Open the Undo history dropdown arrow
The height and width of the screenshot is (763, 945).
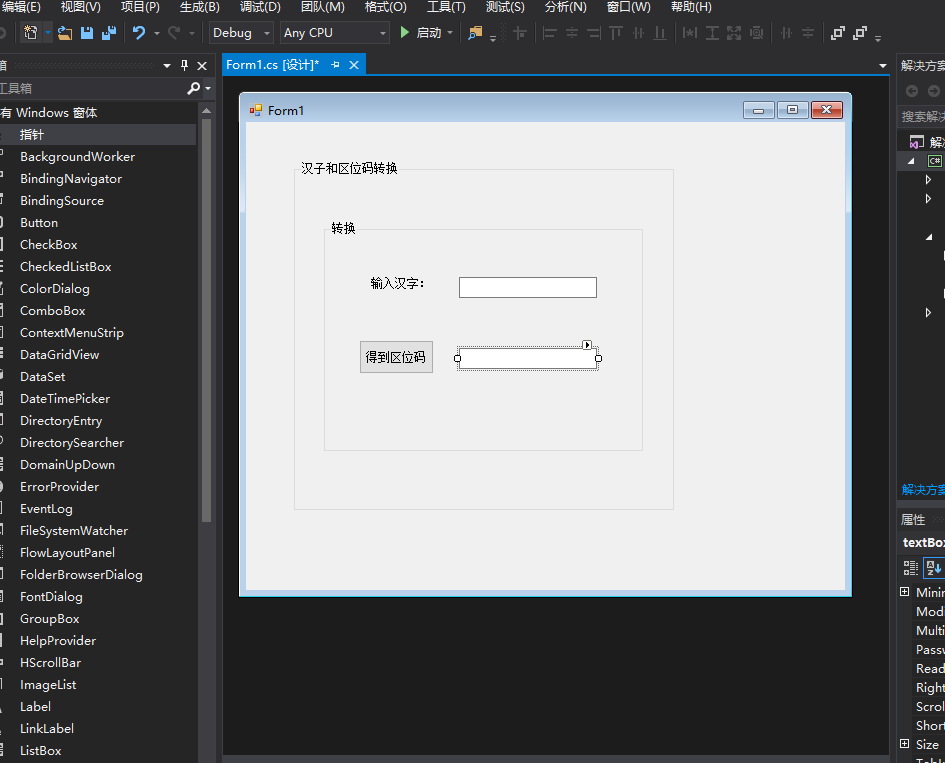[x=157, y=33]
